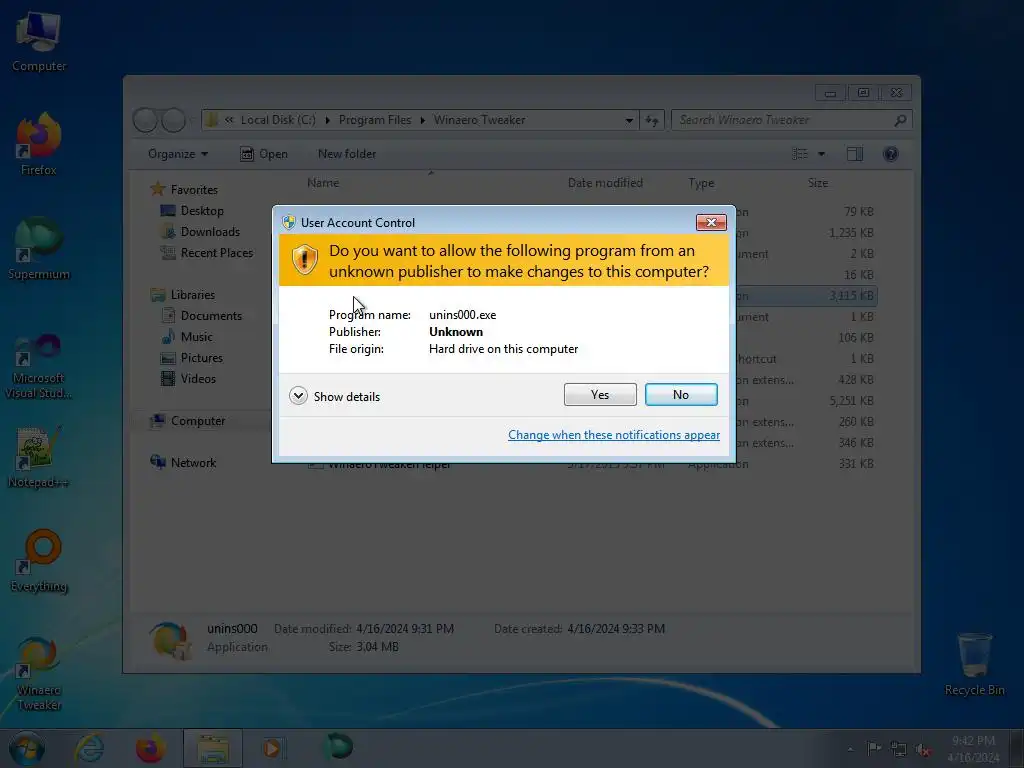Toggle the preview pane icon in Explorer

tap(855, 154)
